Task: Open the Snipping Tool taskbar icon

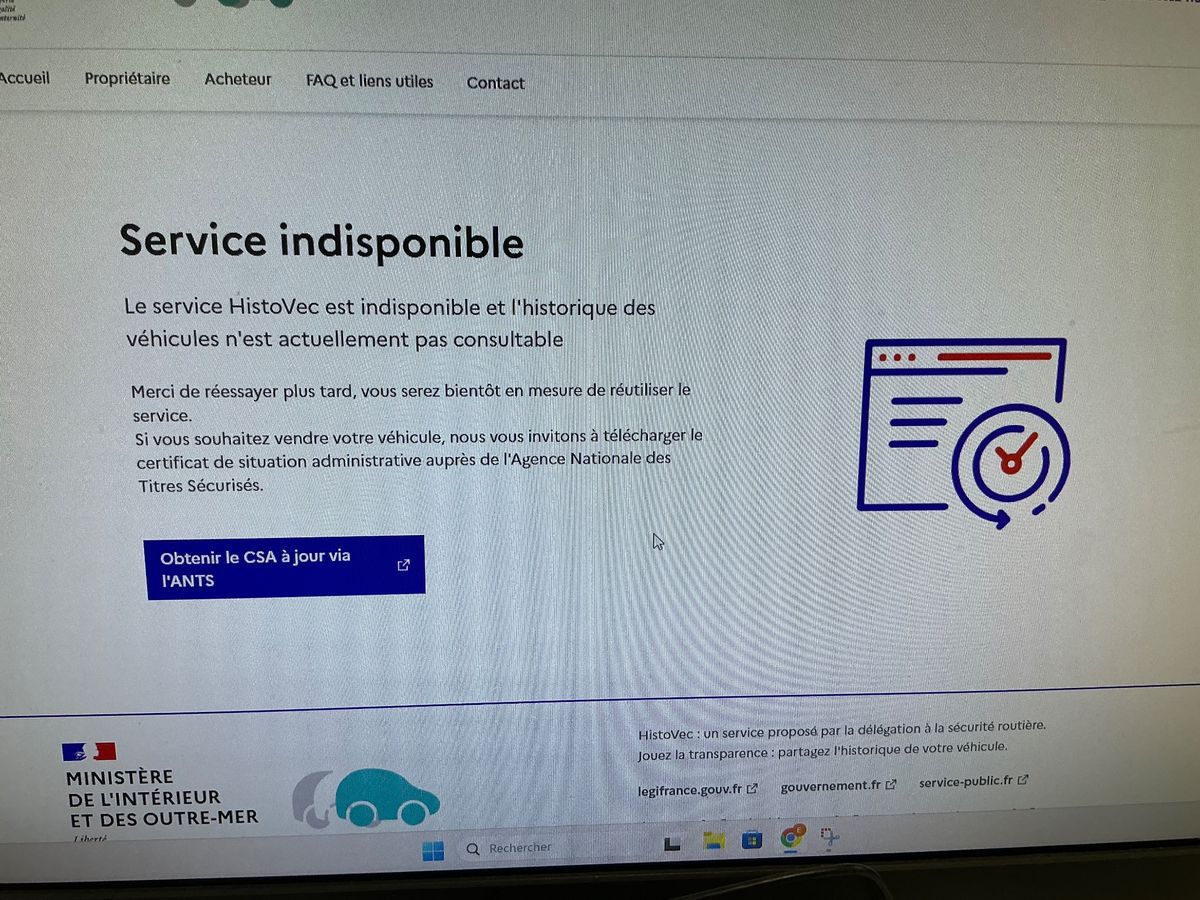Action: pos(830,837)
